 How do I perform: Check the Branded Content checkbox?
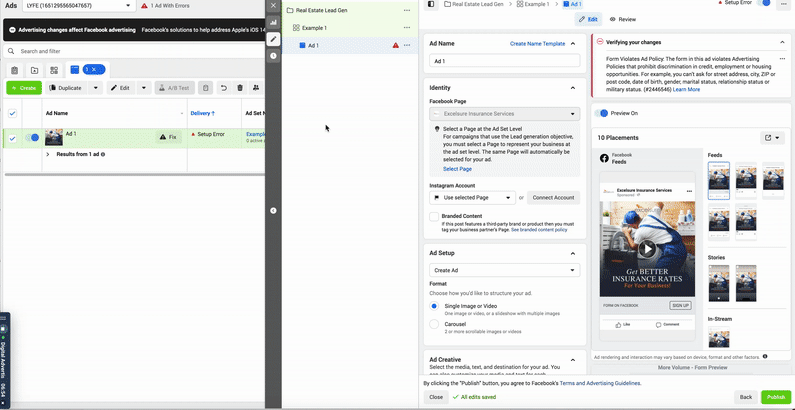[433, 216]
